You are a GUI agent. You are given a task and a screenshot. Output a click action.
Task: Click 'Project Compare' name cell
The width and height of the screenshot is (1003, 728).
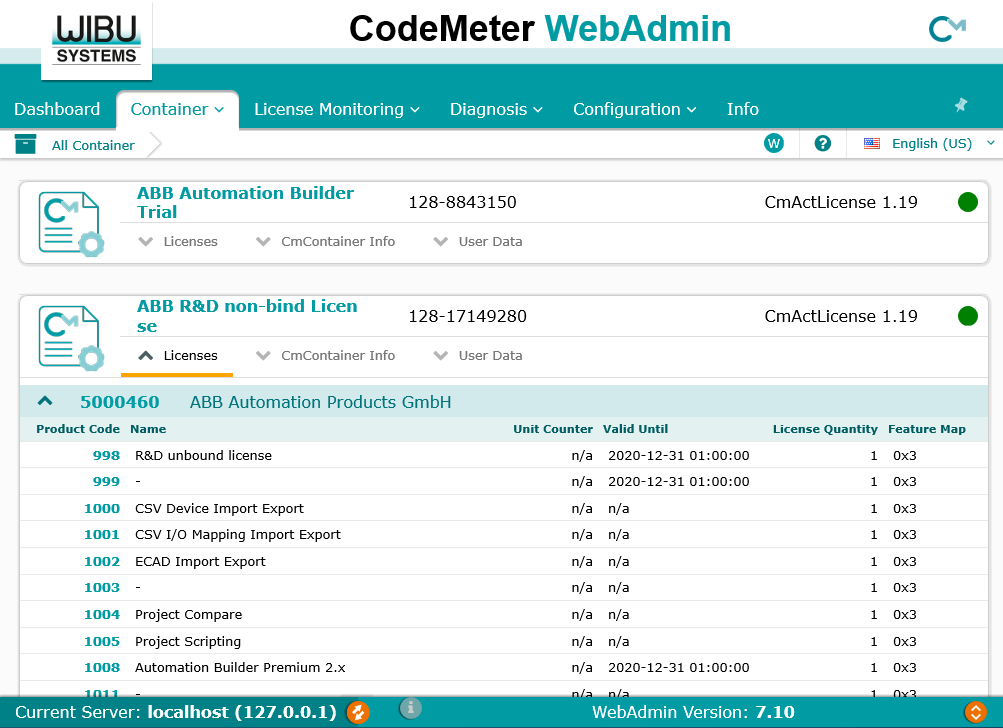pyautogui.click(x=189, y=615)
